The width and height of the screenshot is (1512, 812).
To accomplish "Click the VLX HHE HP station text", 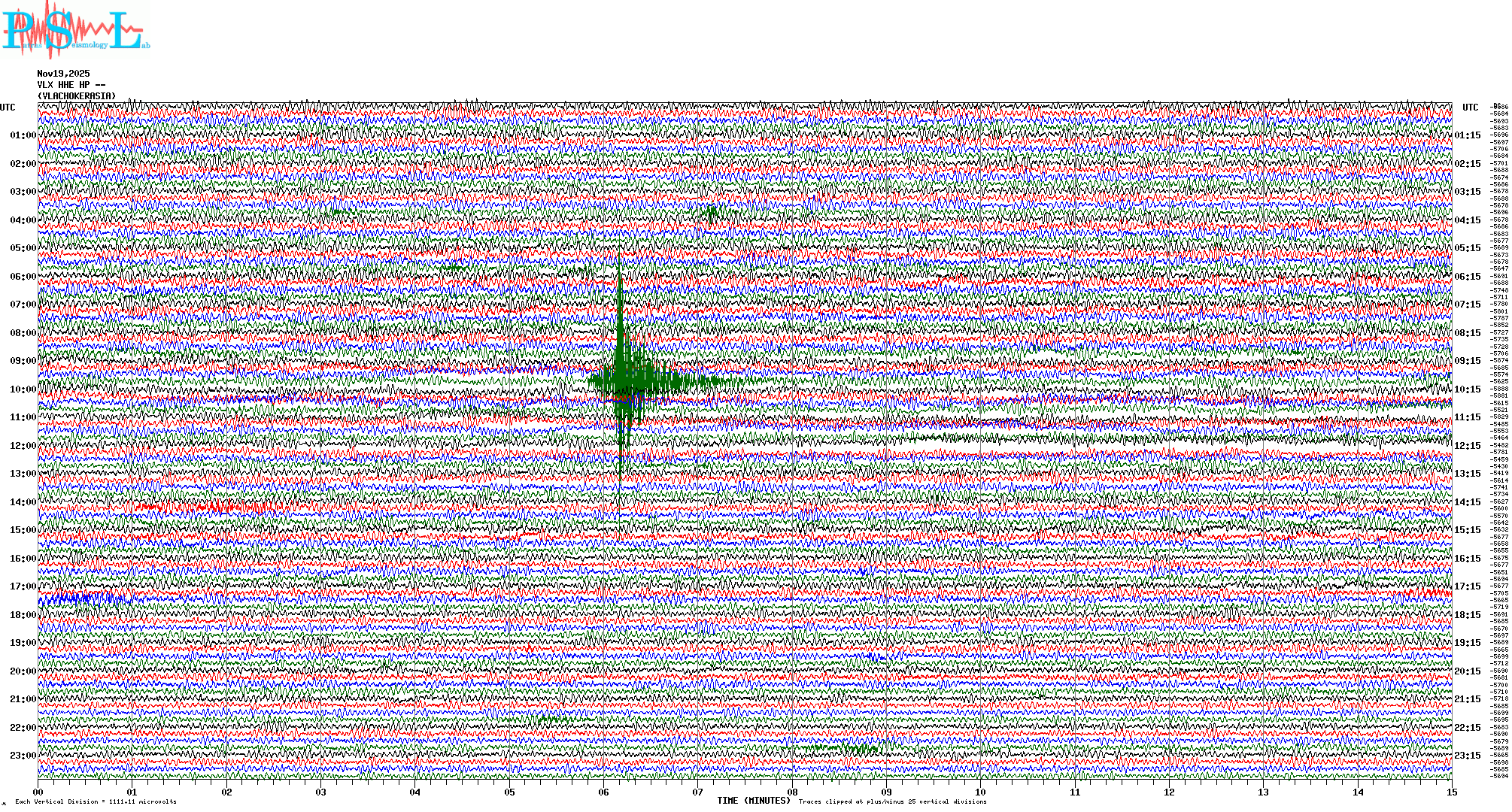I will (x=71, y=85).
